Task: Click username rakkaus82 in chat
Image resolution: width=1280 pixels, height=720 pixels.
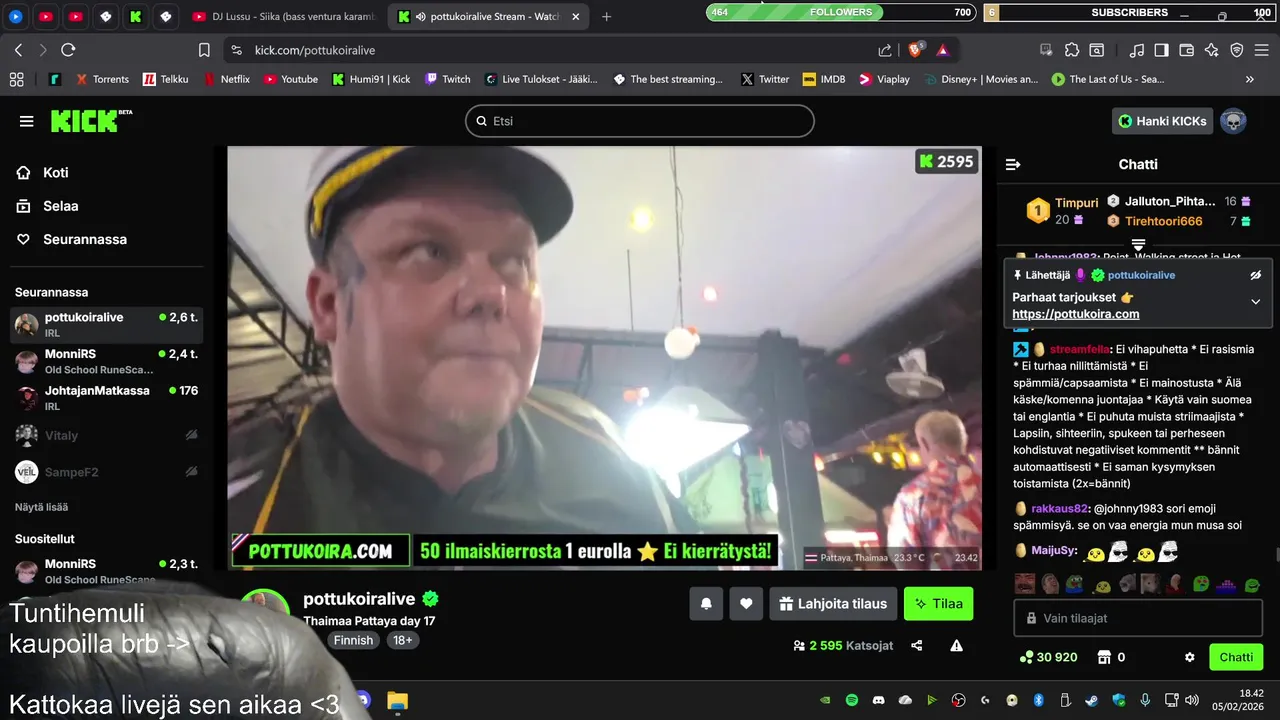Action: tap(1059, 508)
